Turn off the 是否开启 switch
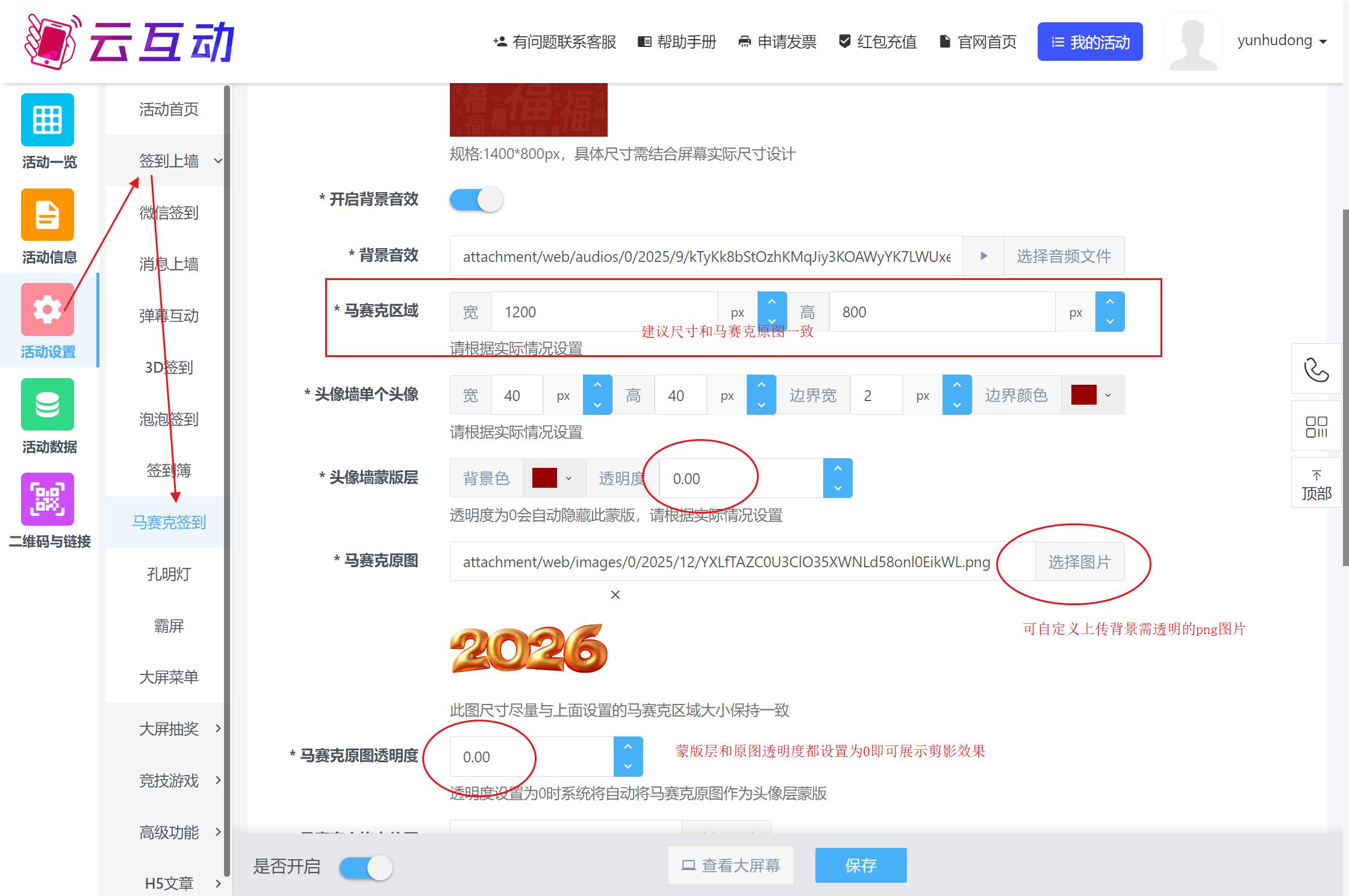1349x896 pixels. 365,867
